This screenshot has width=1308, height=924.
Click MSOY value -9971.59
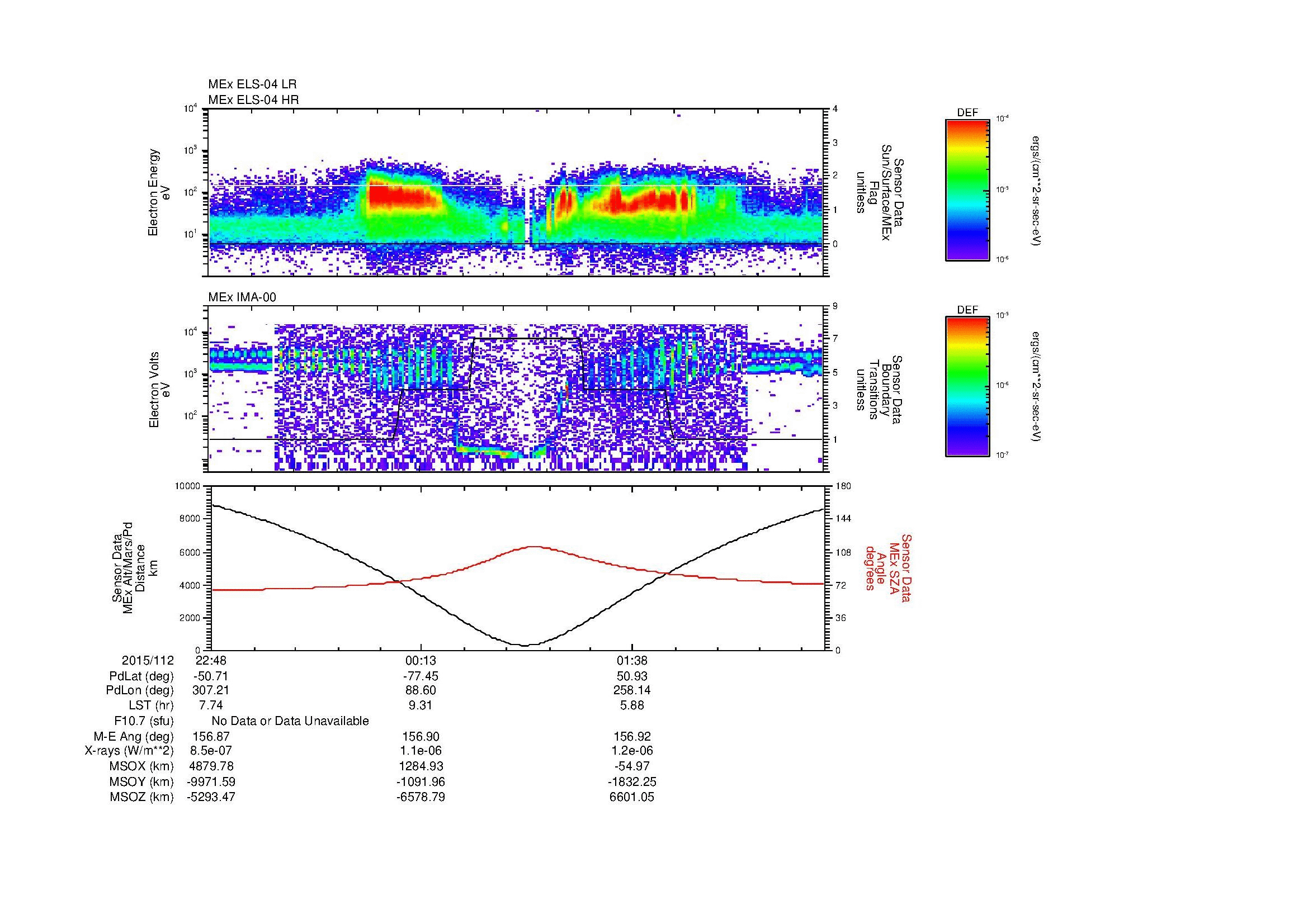pos(211,781)
